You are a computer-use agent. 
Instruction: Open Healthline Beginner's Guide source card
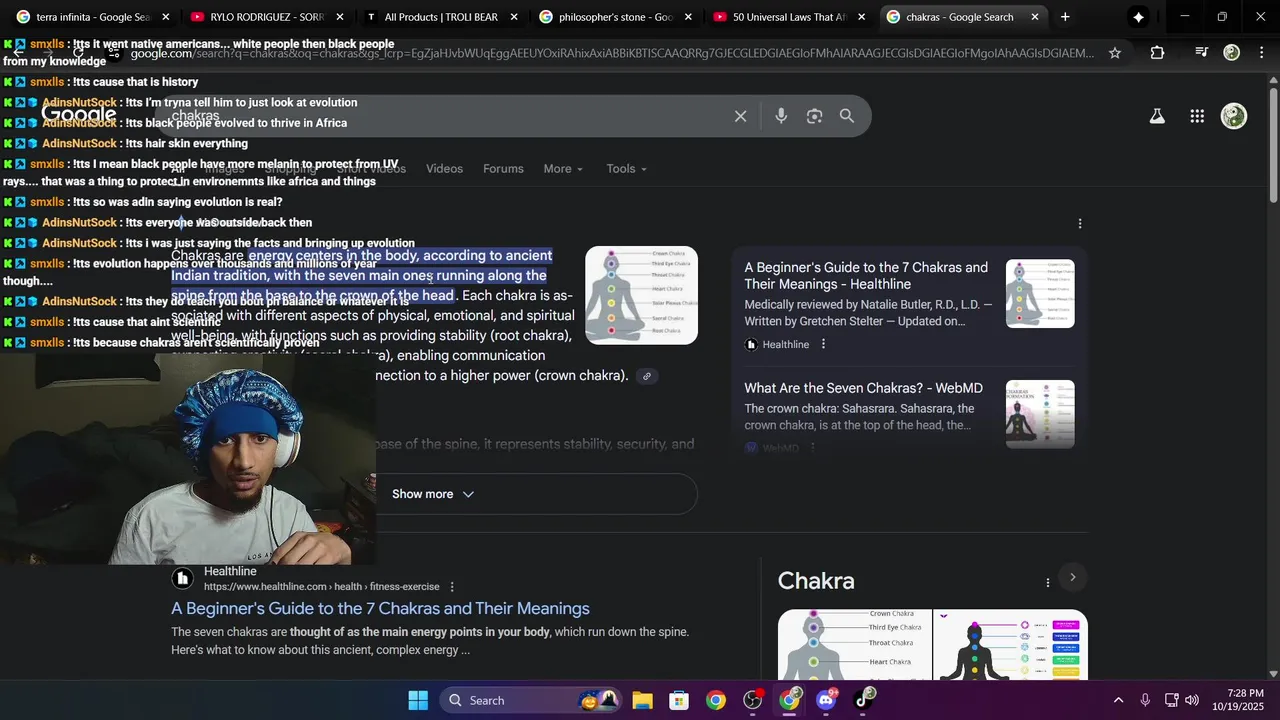[866, 276]
